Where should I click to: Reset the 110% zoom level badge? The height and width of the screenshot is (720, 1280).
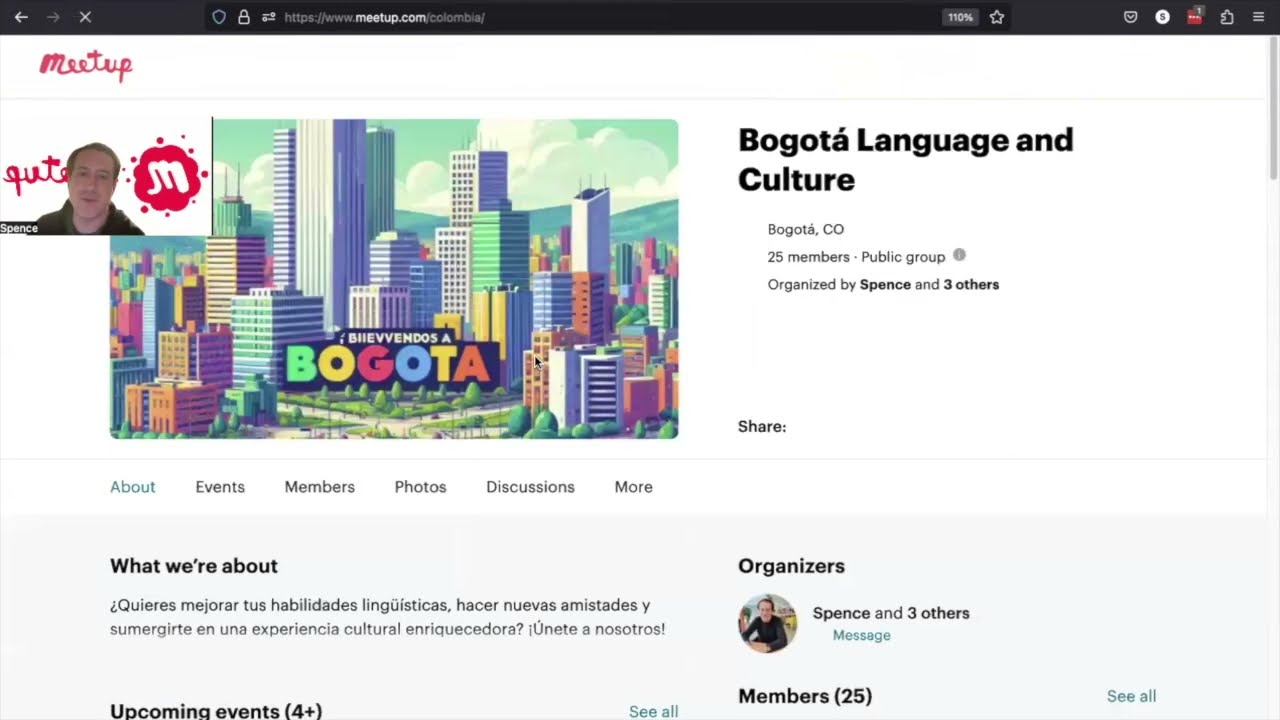point(960,17)
